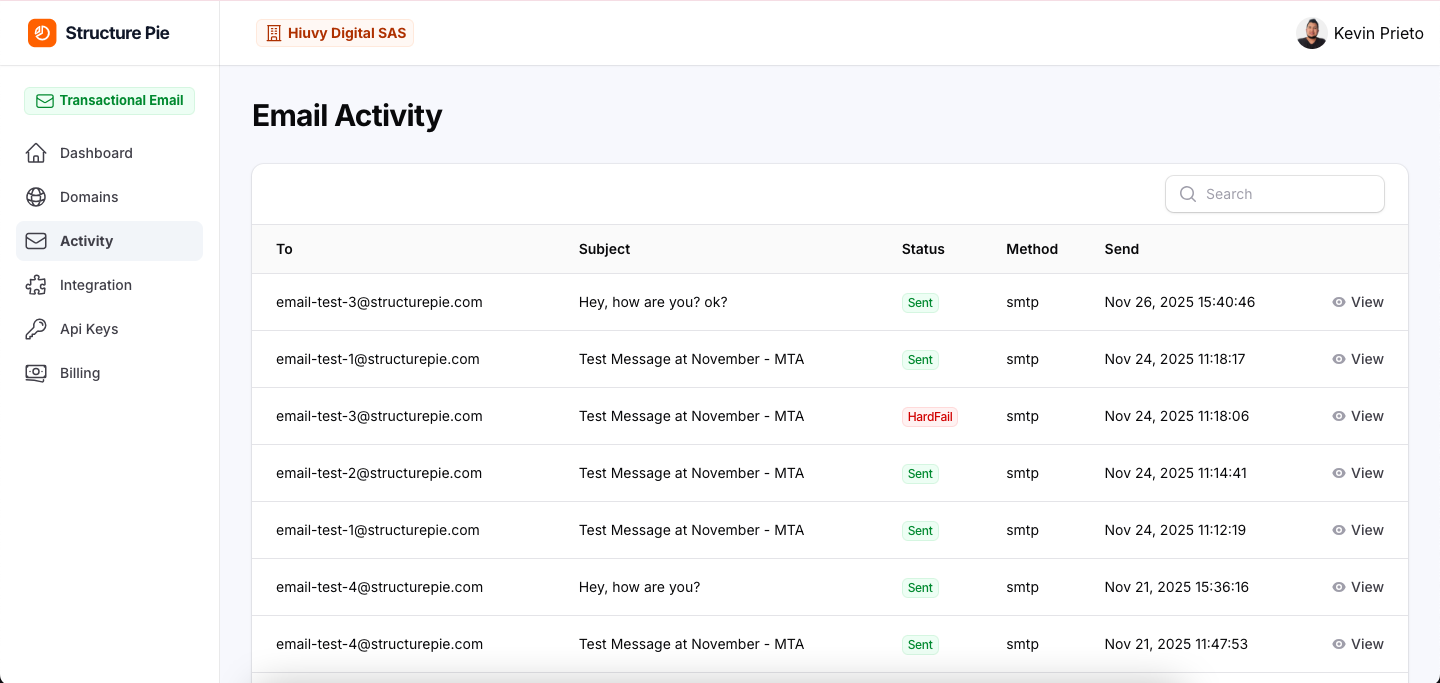Go to the Domains menu item
1440x683 pixels.
pos(89,197)
